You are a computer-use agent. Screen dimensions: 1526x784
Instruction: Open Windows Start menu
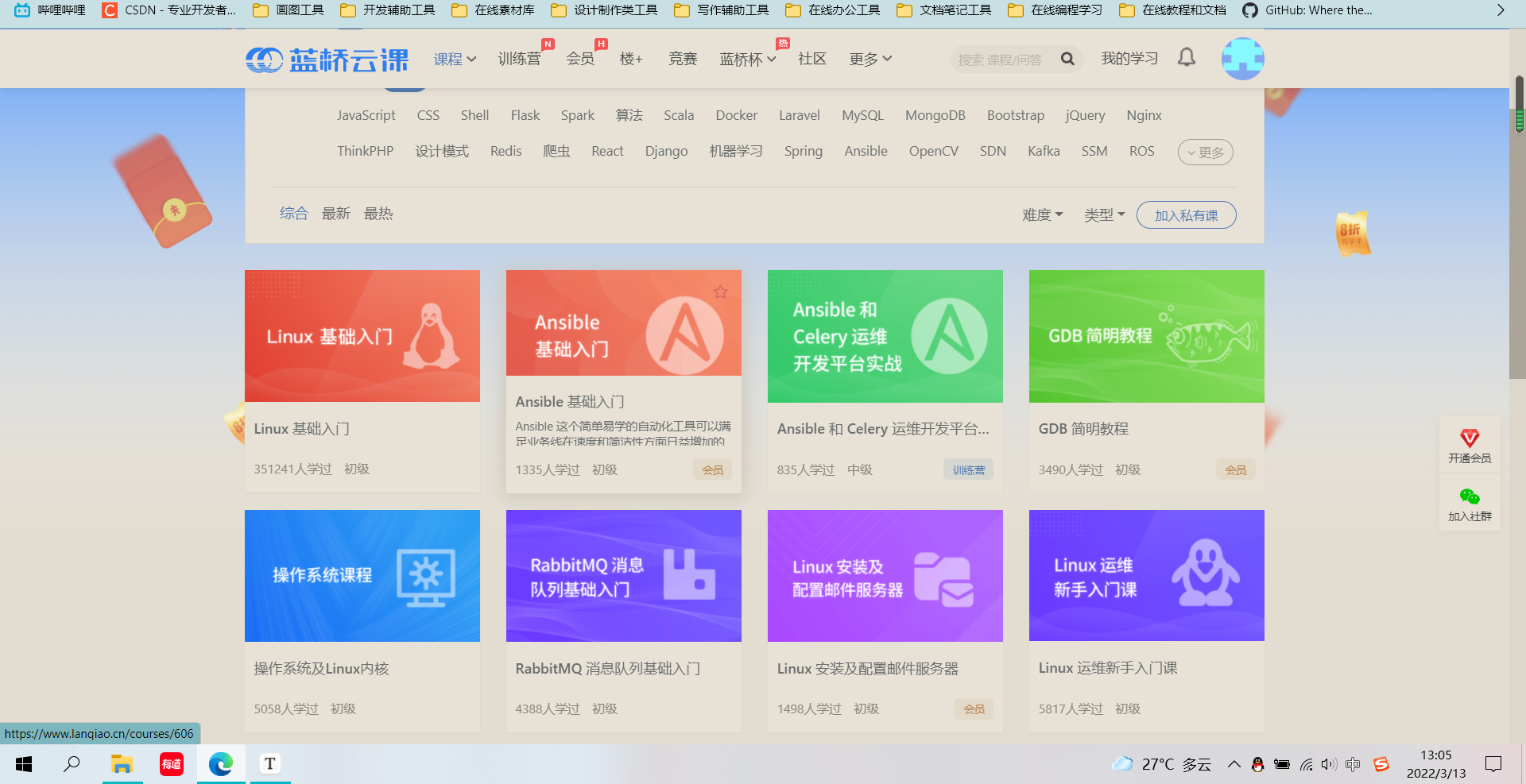tap(24, 764)
